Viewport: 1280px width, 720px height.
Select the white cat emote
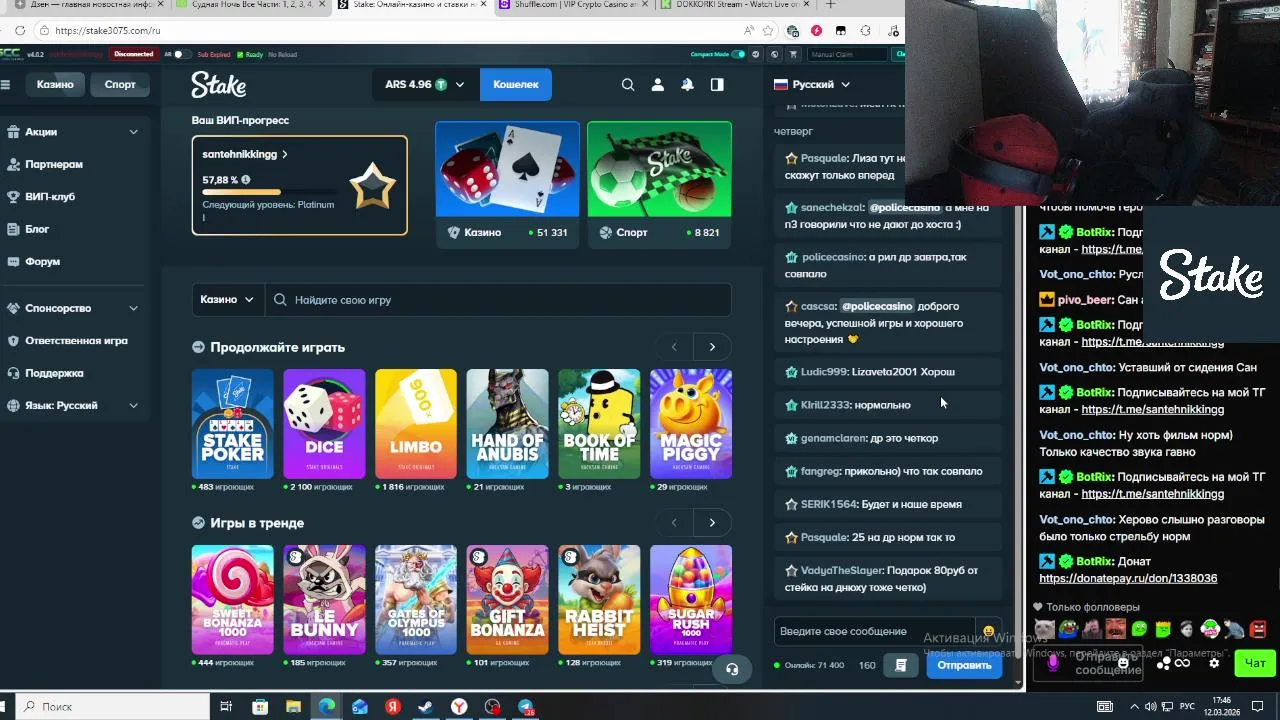1044,629
